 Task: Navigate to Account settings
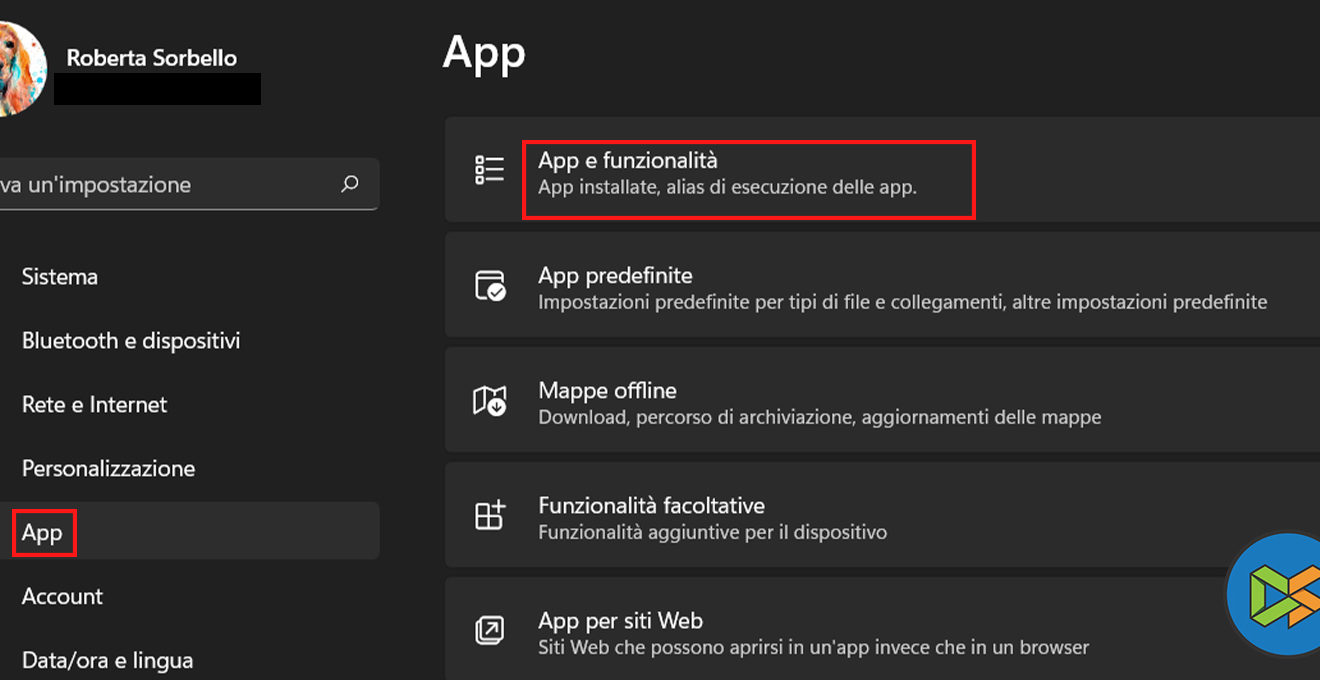(x=62, y=597)
